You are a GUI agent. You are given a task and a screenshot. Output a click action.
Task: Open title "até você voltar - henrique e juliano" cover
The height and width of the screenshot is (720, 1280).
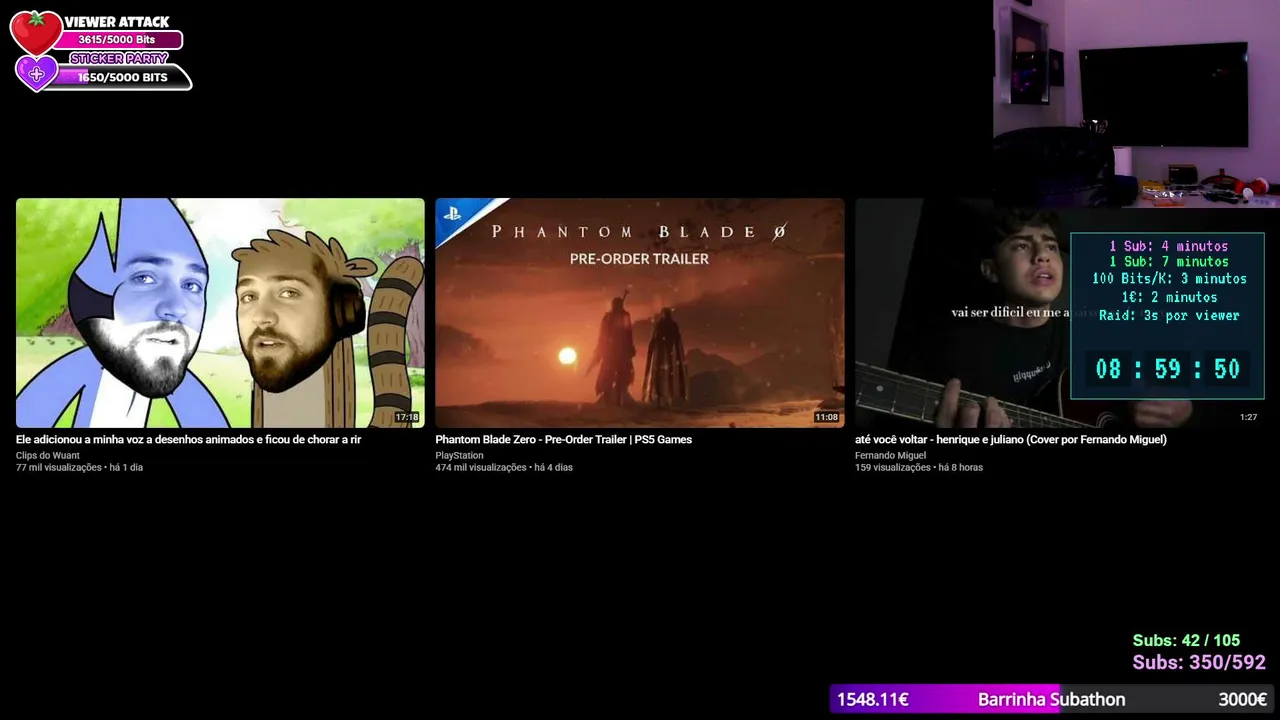point(1011,440)
